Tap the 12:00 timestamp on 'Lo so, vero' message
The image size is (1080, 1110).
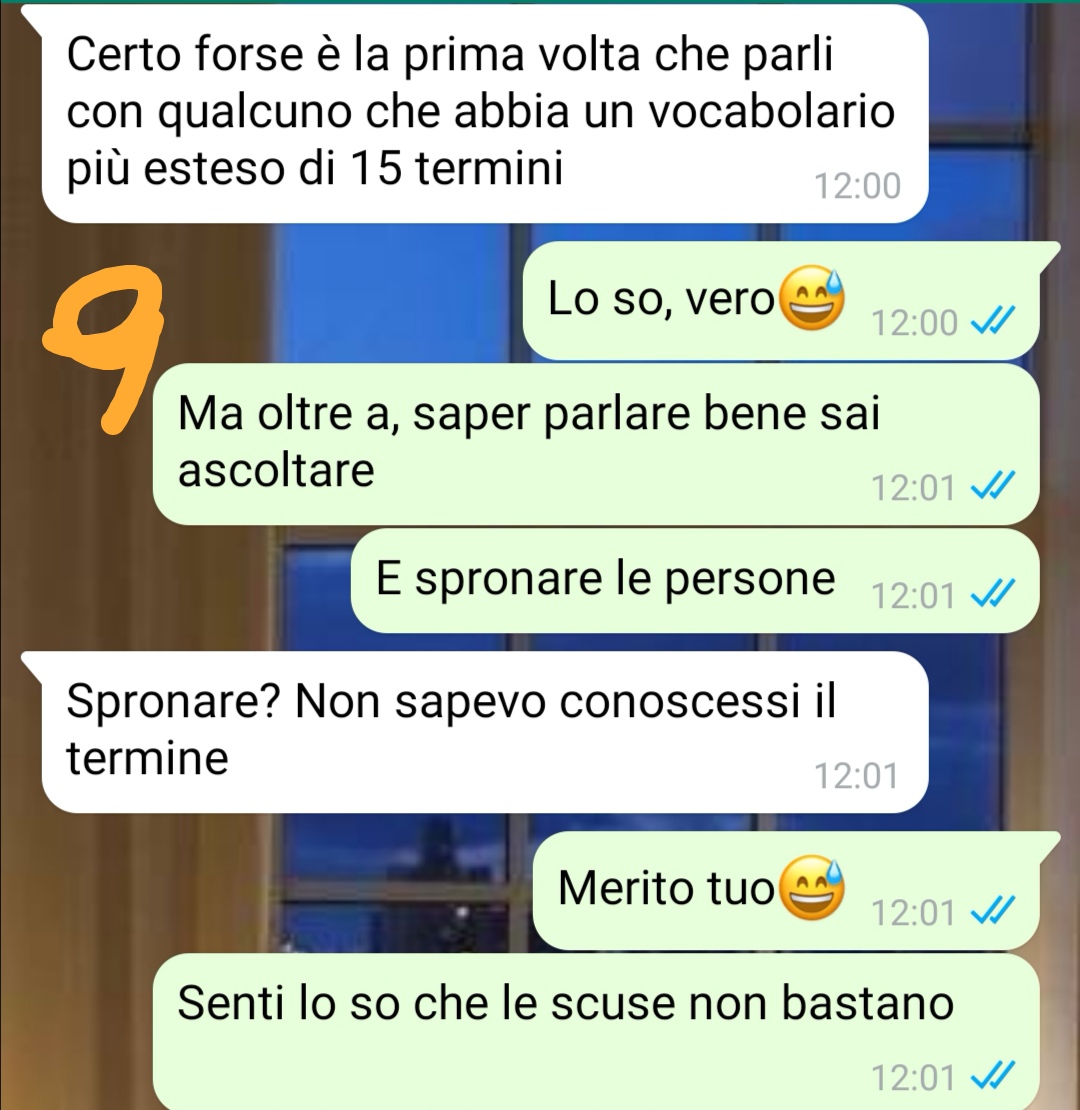pyautogui.click(x=914, y=323)
